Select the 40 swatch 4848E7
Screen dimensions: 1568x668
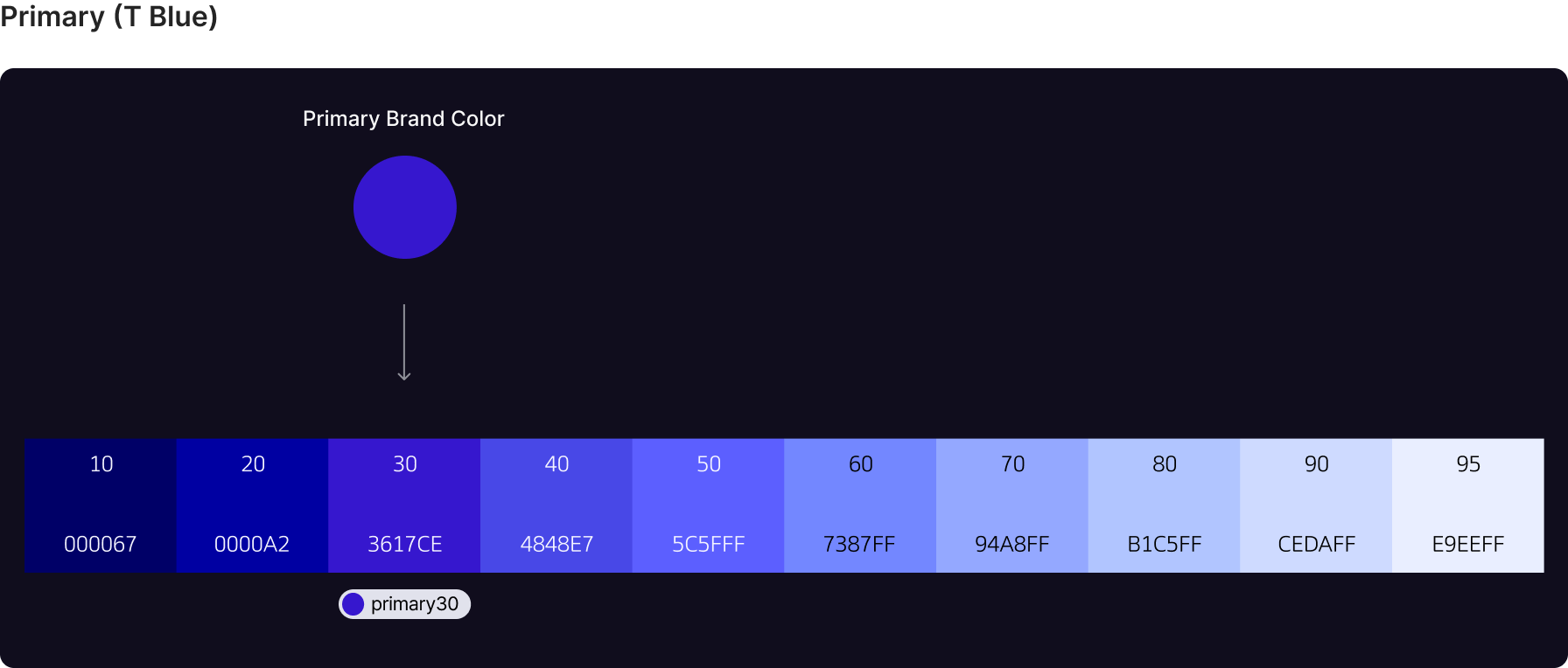(556, 505)
